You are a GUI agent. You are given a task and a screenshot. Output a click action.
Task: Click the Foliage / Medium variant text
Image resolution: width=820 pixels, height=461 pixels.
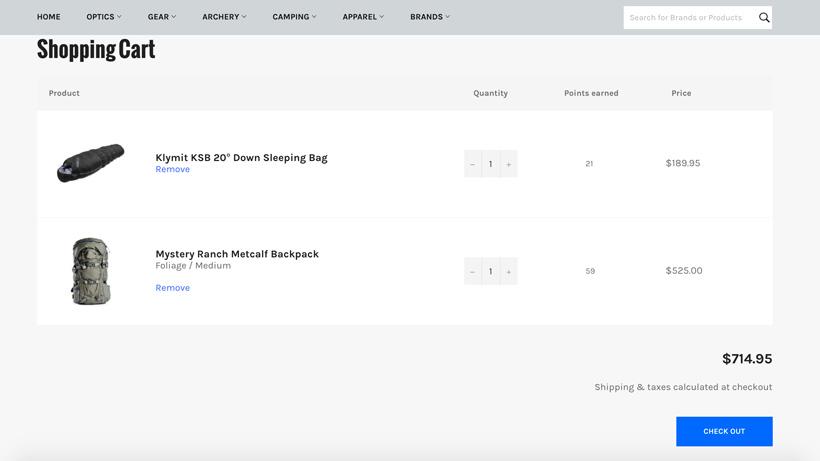click(193, 266)
